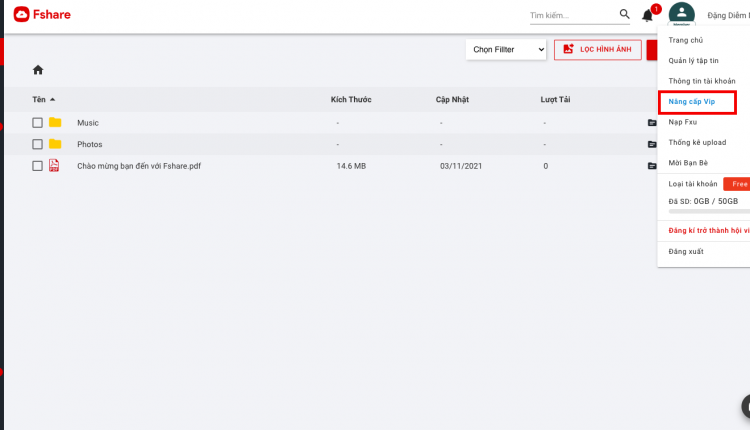The width and height of the screenshot is (750, 430).
Task: Open Thông tin tài khoản
Action: click(x=702, y=81)
